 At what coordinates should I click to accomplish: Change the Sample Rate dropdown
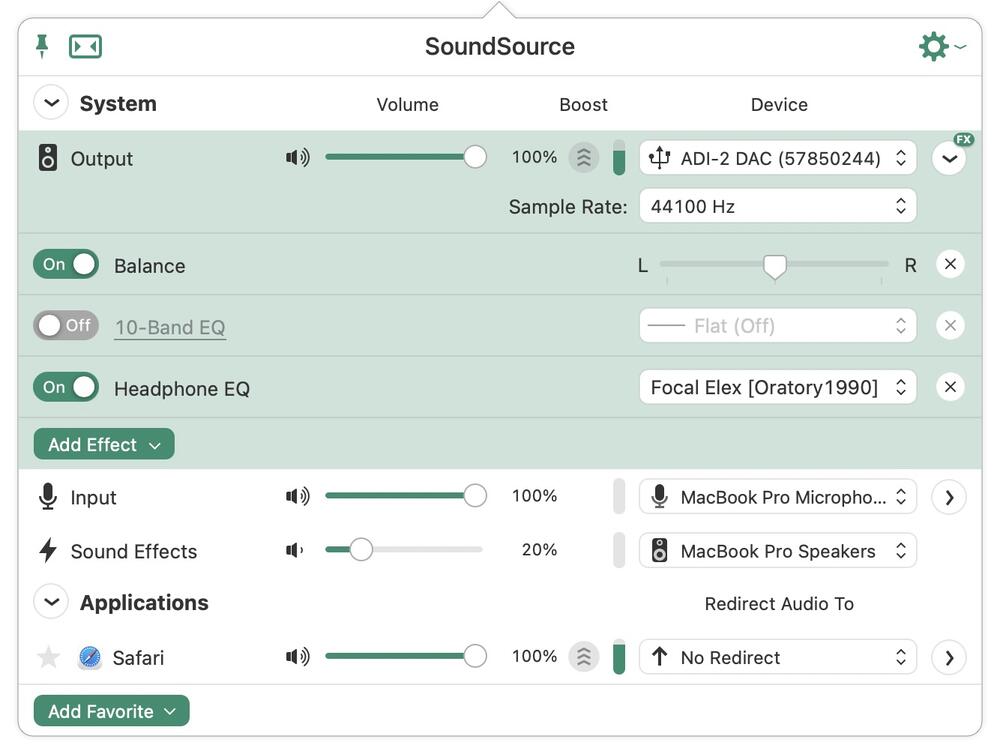tap(777, 206)
